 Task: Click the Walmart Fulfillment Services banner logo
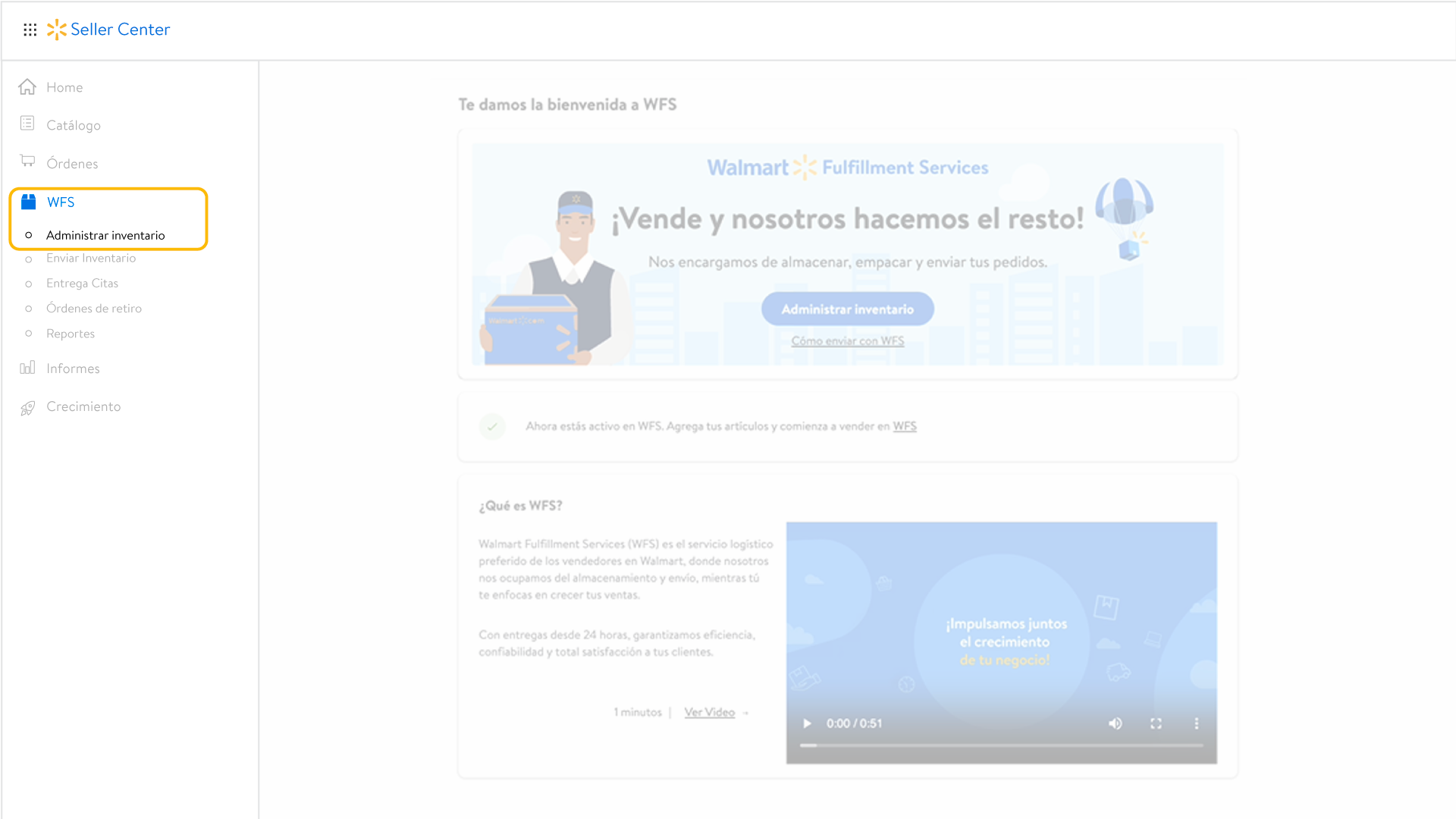(x=848, y=168)
